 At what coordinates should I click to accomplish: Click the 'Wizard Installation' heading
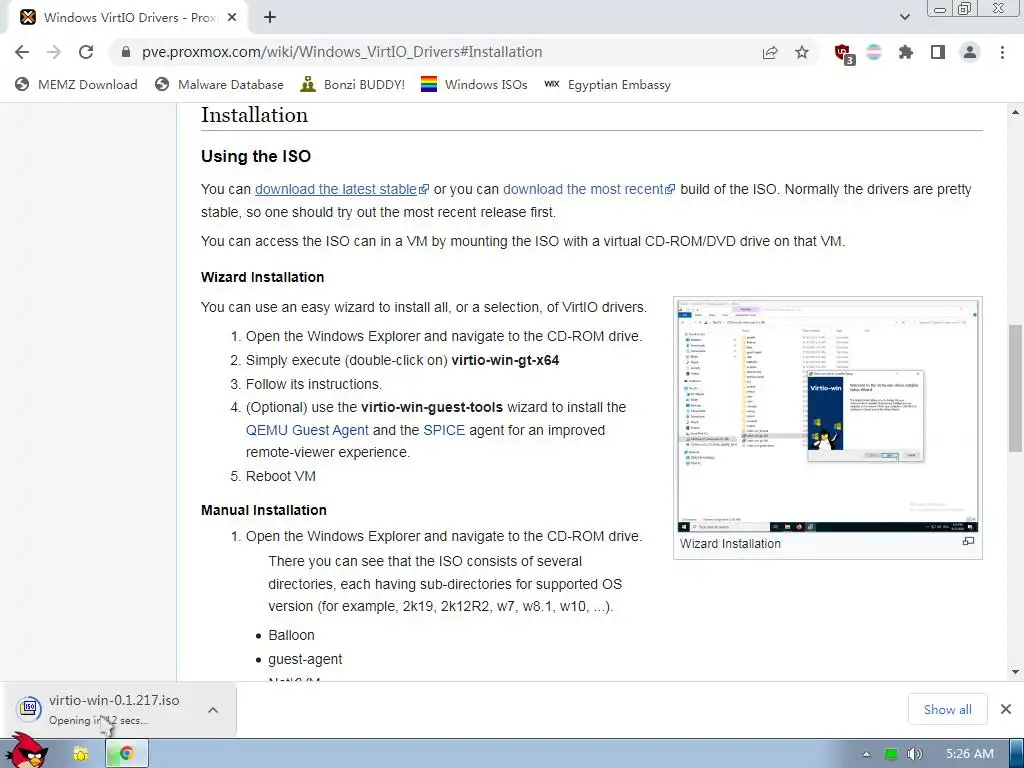point(263,277)
